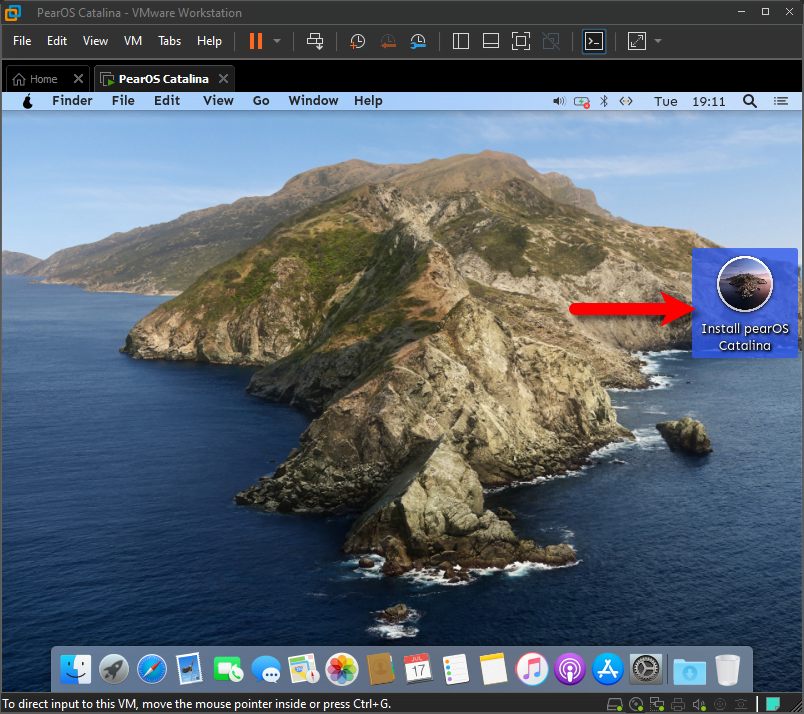Open the VM menu

(133, 41)
